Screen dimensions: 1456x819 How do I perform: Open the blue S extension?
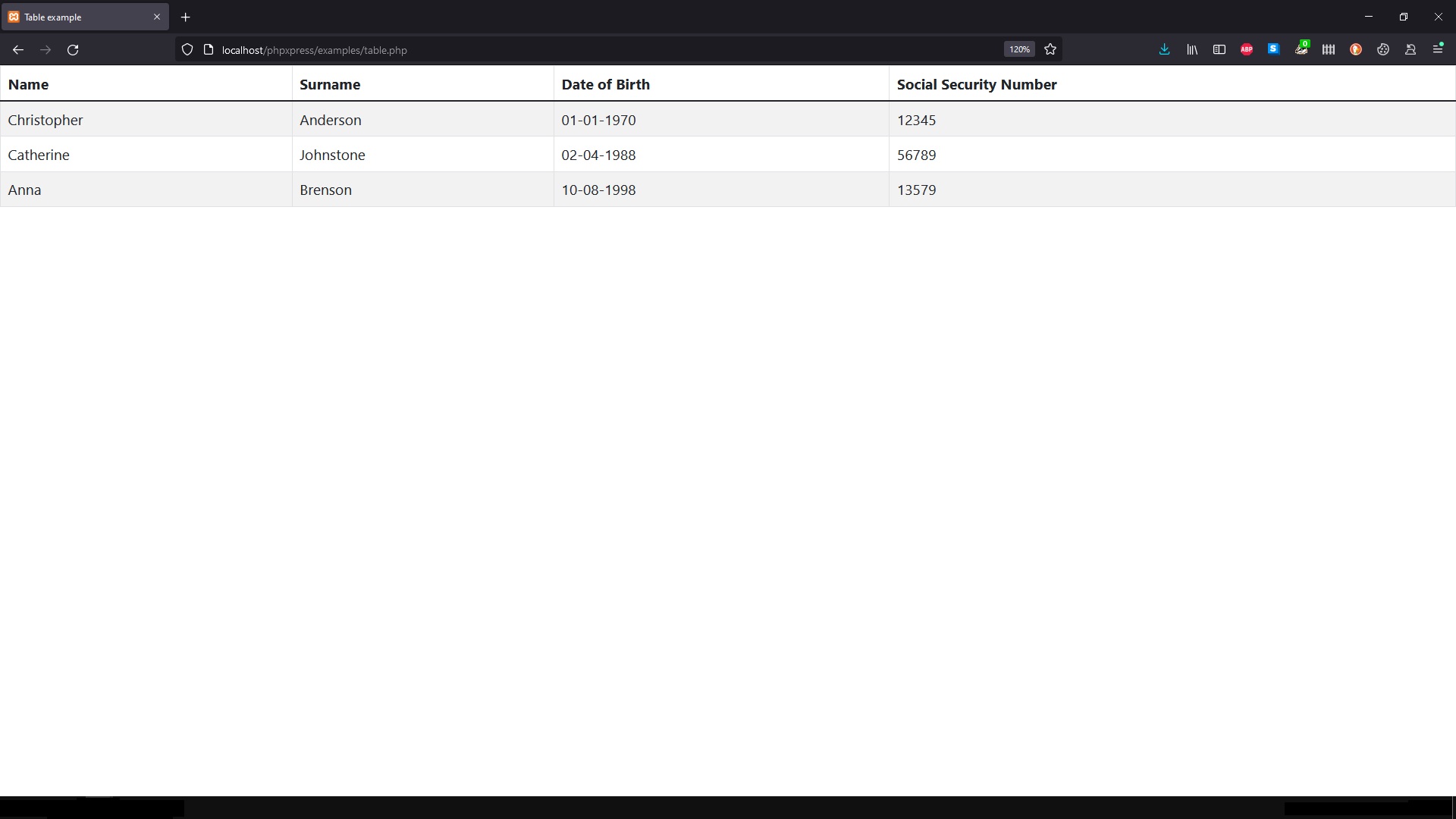click(x=1274, y=49)
